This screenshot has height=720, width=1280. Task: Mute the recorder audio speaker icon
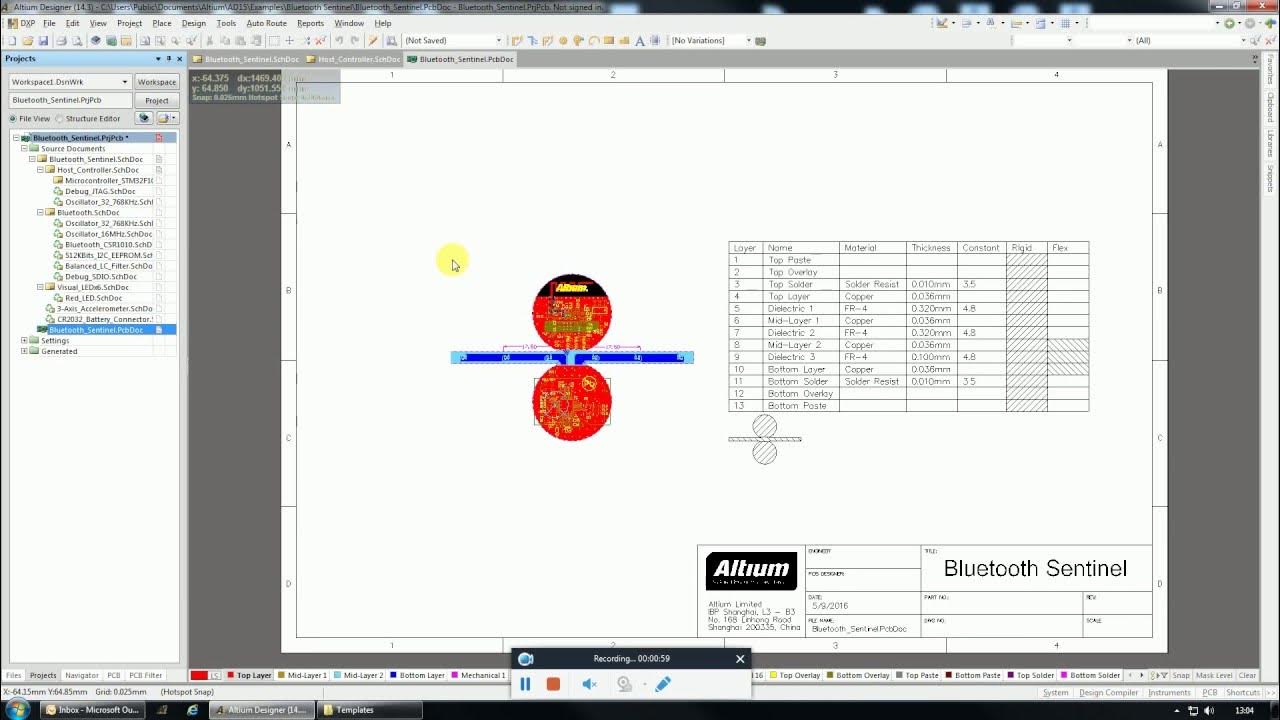click(589, 684)
